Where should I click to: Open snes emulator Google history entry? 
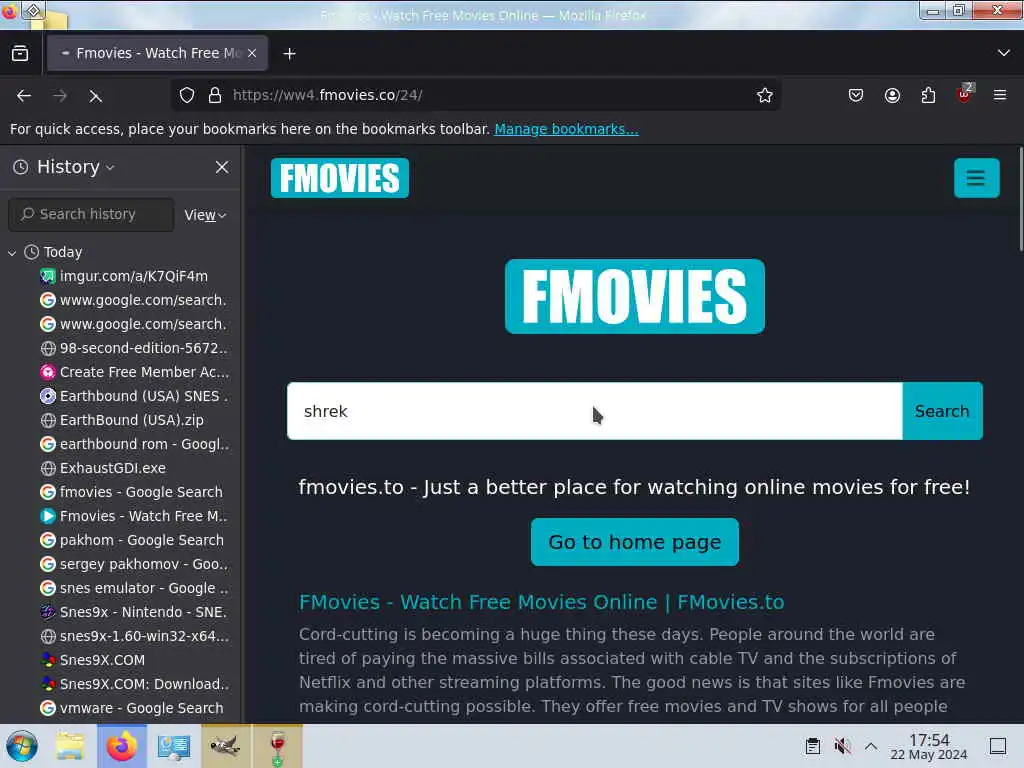(x=133, y=588)
